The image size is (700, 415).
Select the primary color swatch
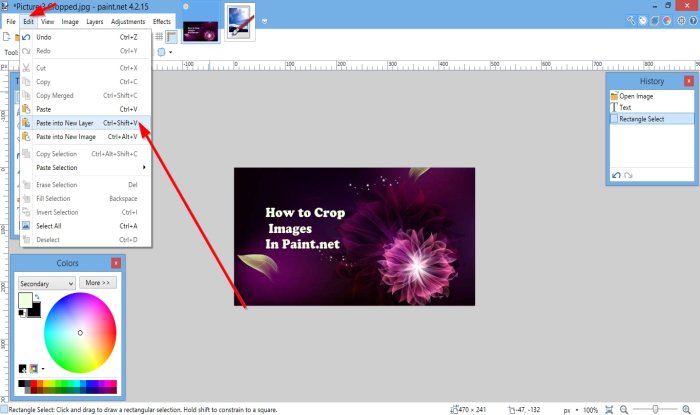click(25, 300)
